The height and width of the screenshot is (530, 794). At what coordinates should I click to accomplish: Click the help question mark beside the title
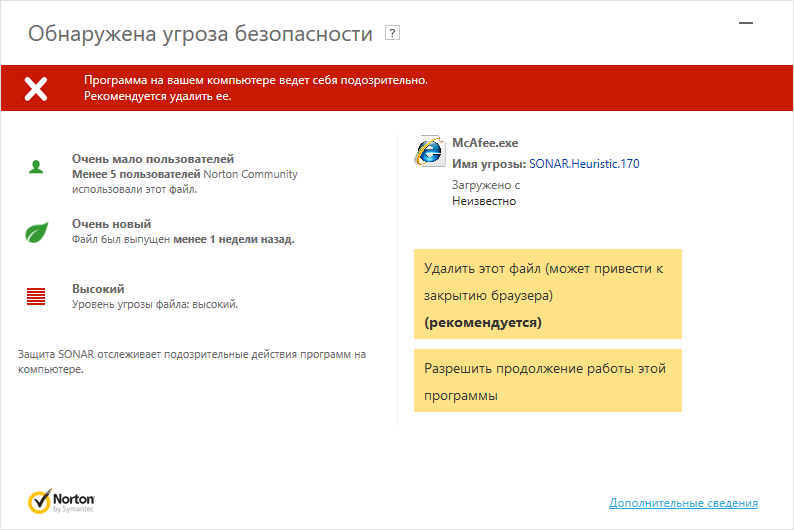392,34
